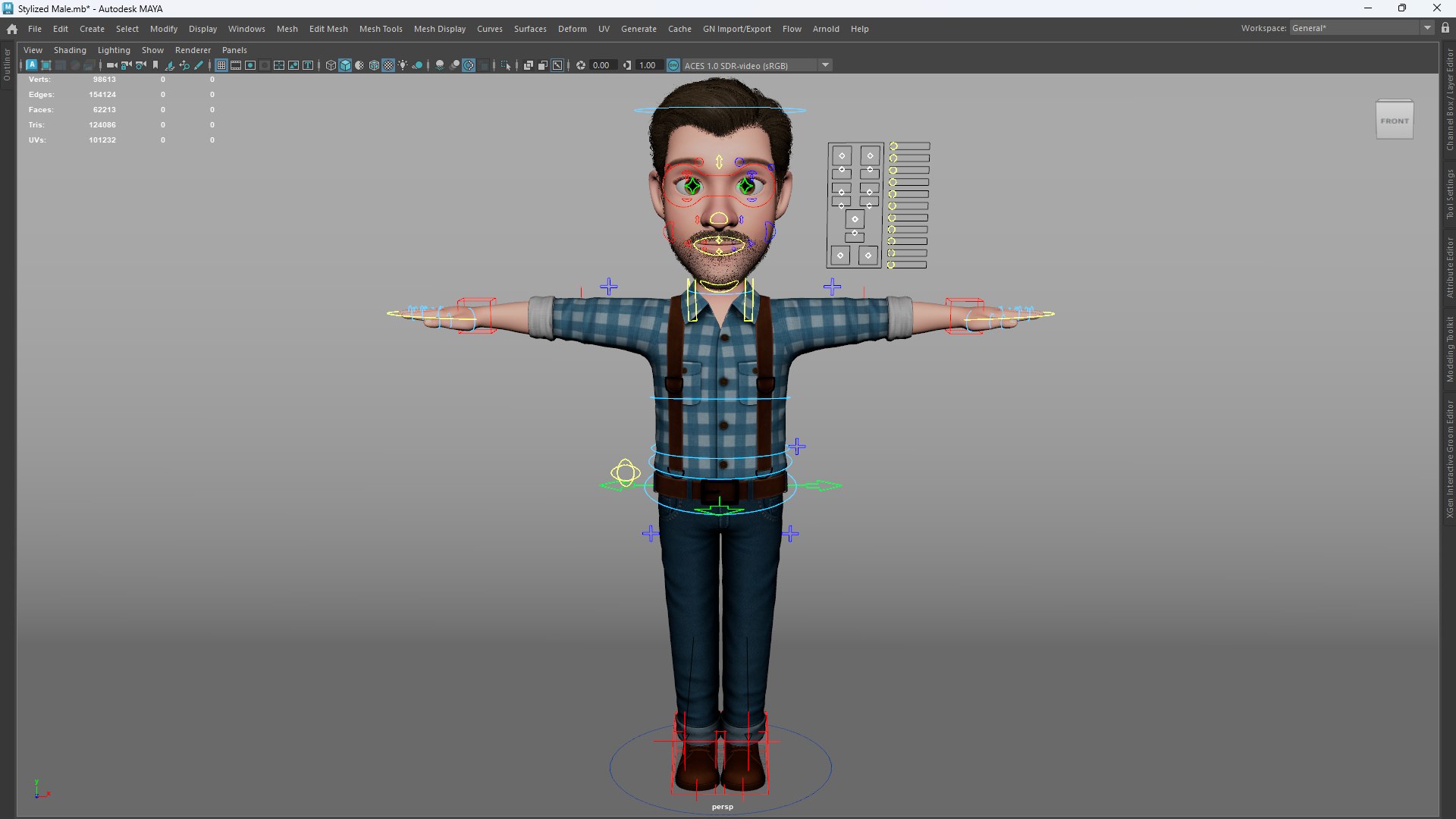Click the Screen Space Ambient Occlusion icon

point(439,65)
